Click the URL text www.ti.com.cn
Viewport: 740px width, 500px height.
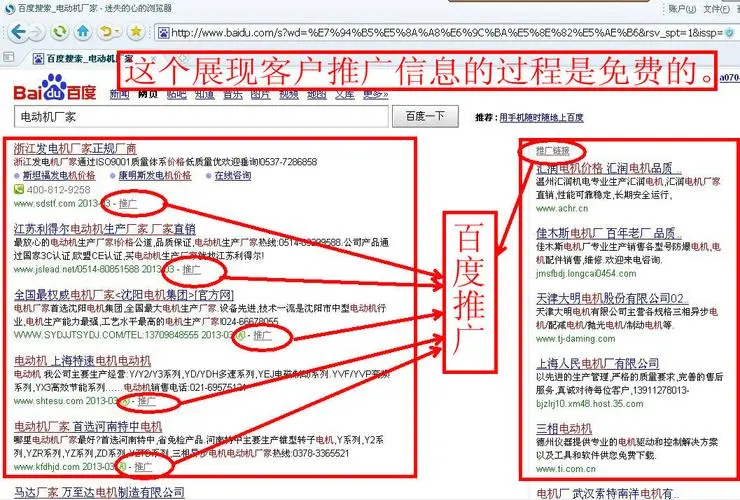click(565, 469)
